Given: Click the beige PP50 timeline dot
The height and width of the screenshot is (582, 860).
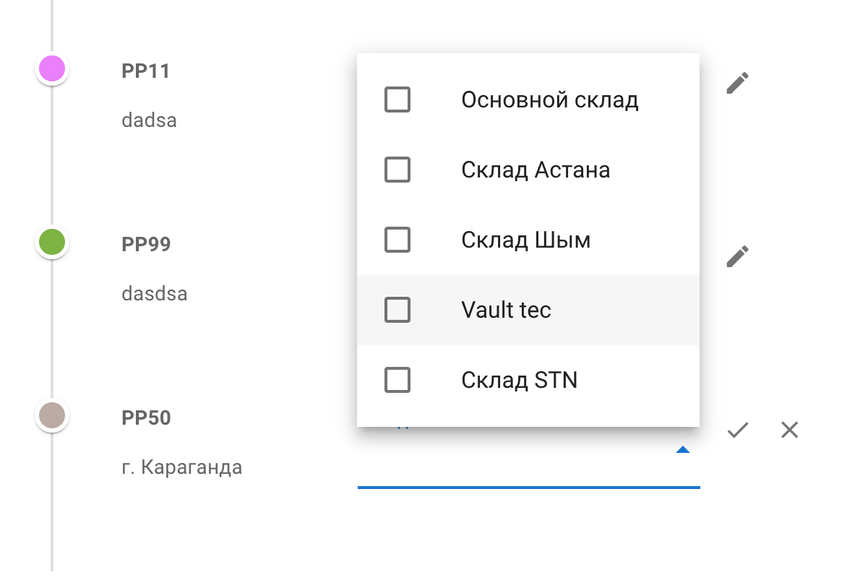Looking at the screenshot, I should coord(51,415).
